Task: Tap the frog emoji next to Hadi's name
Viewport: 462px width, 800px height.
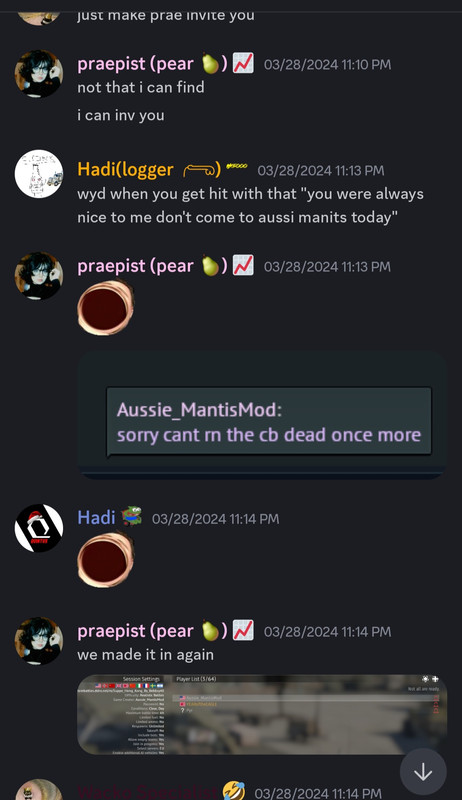Action: click(132, 516)
